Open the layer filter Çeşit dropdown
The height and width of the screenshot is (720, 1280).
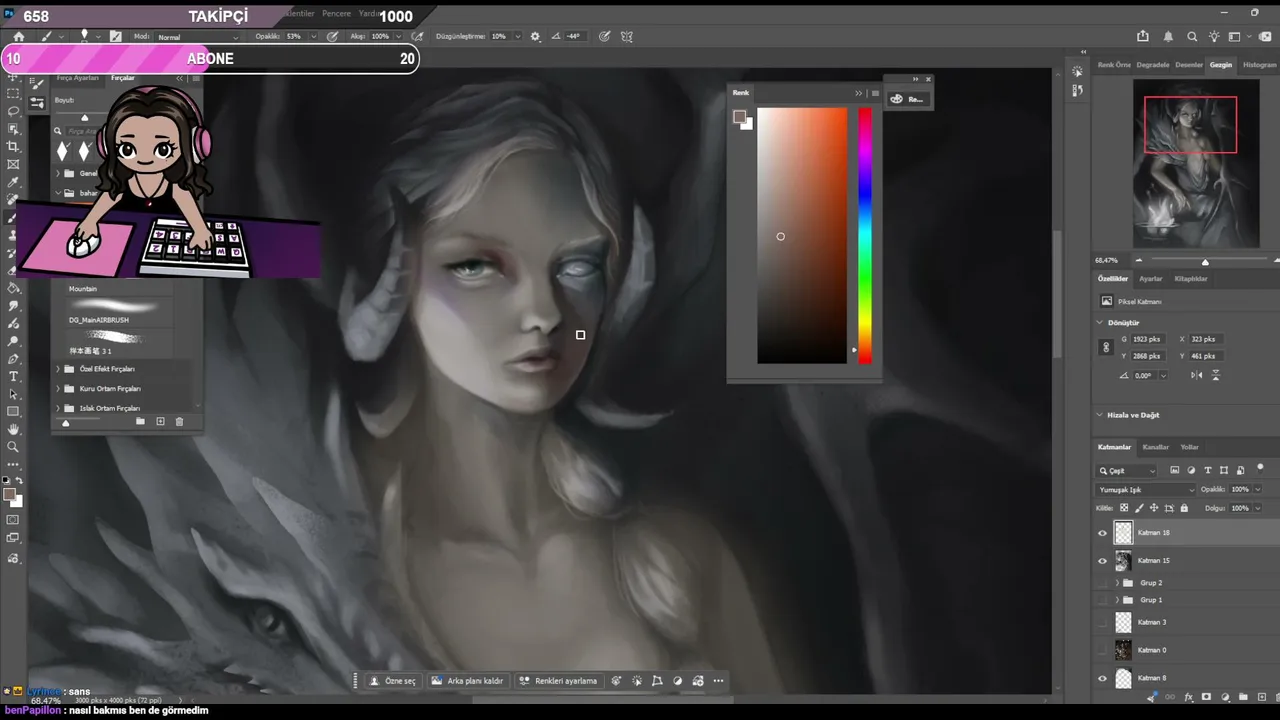click(1127, 470)
